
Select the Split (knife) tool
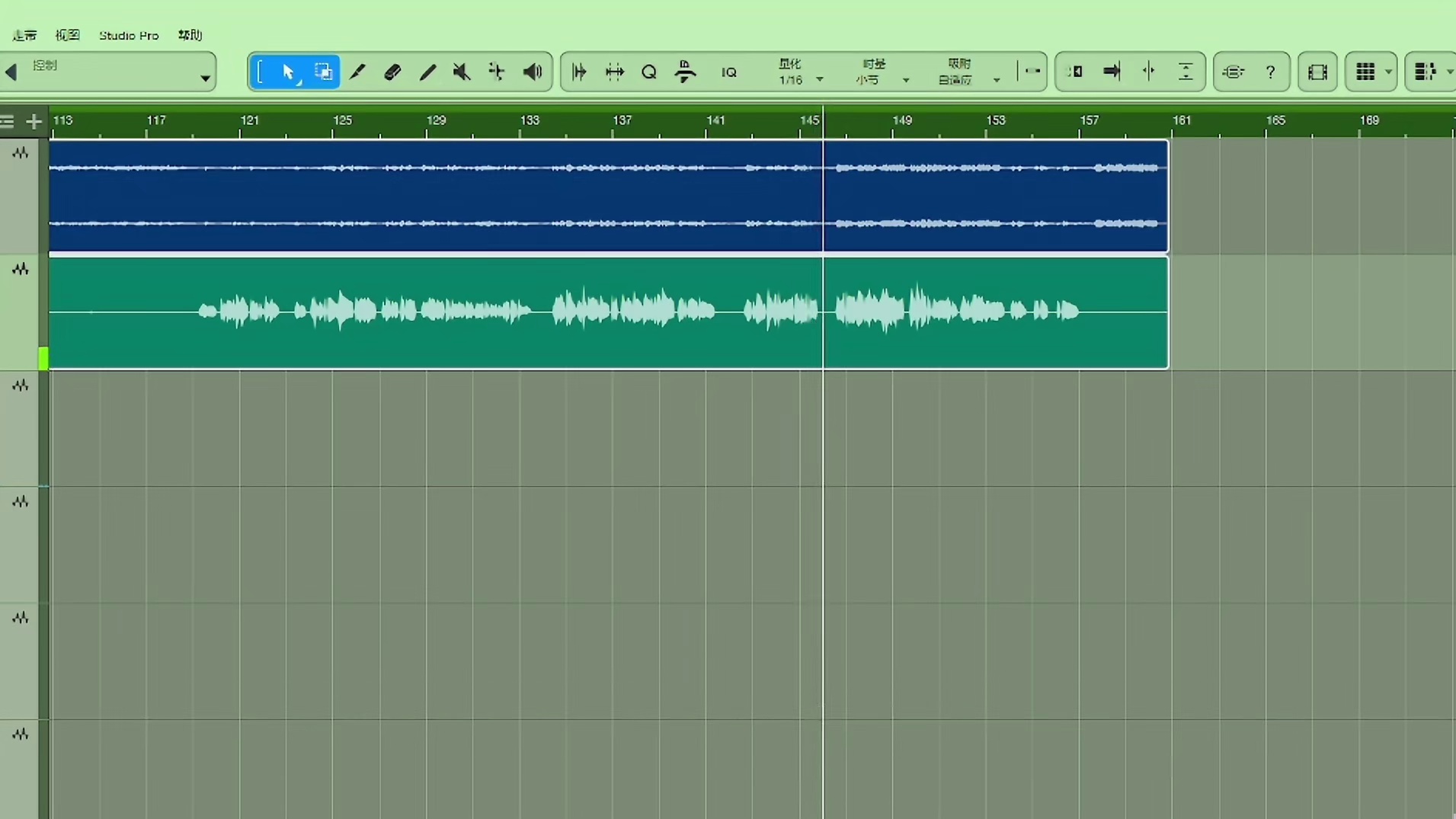357,72
